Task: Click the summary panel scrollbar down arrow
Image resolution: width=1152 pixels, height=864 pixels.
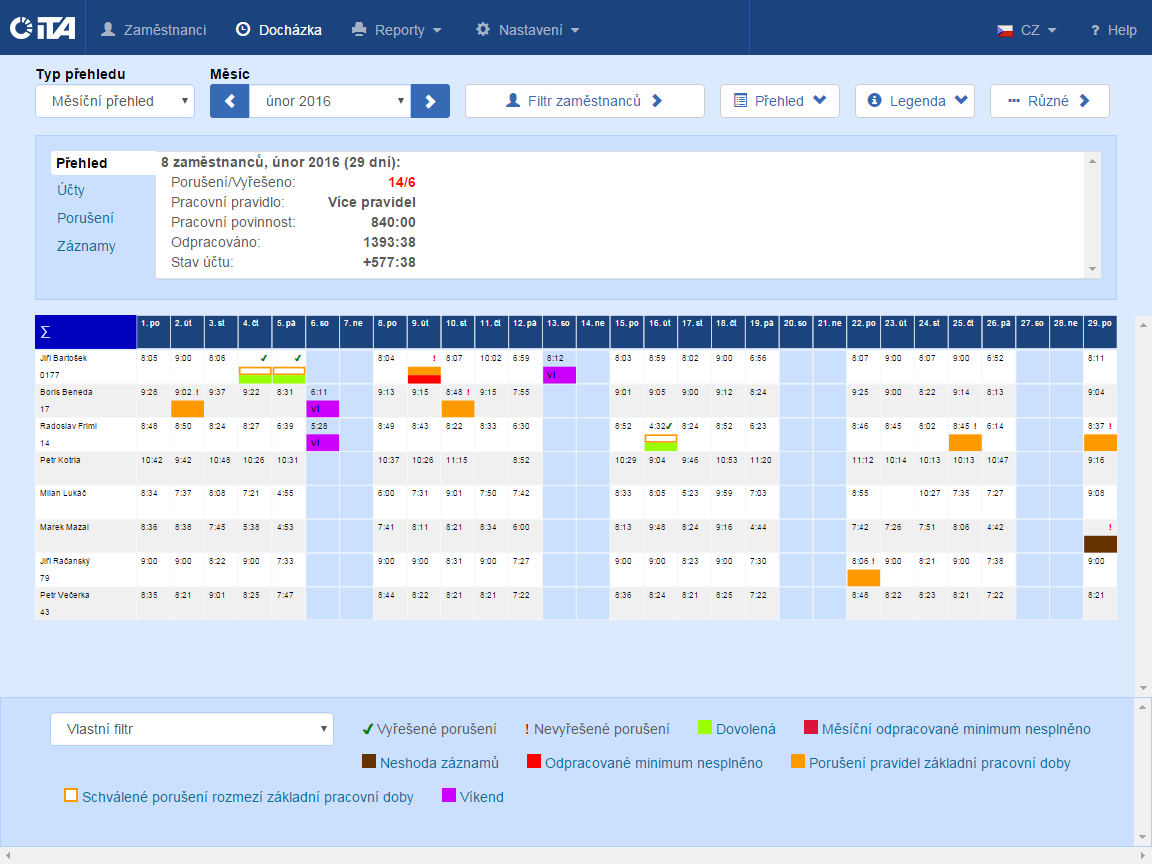Action: pos(1092,269)
